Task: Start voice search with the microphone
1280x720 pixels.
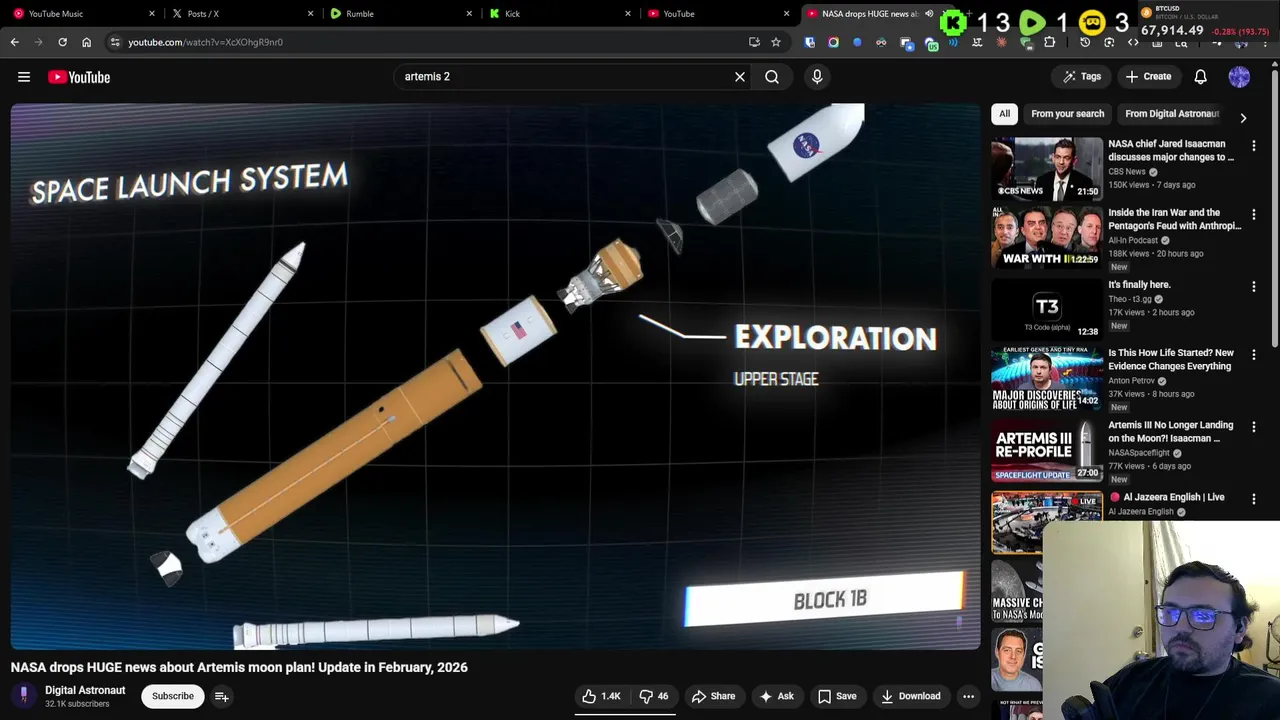Action: (817, 77)
